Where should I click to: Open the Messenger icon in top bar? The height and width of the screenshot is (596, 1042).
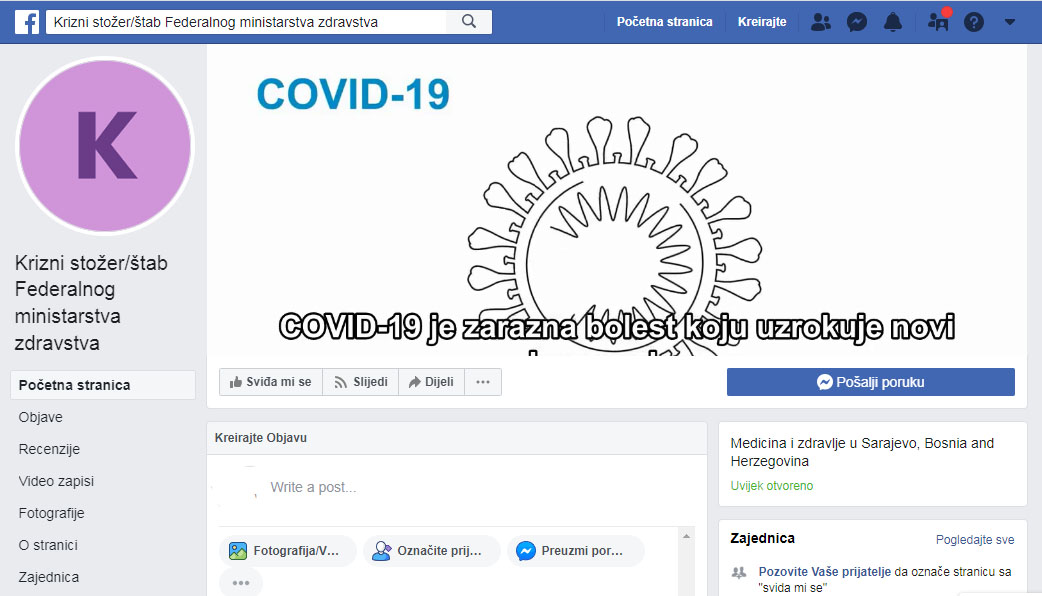coord(857,21)
